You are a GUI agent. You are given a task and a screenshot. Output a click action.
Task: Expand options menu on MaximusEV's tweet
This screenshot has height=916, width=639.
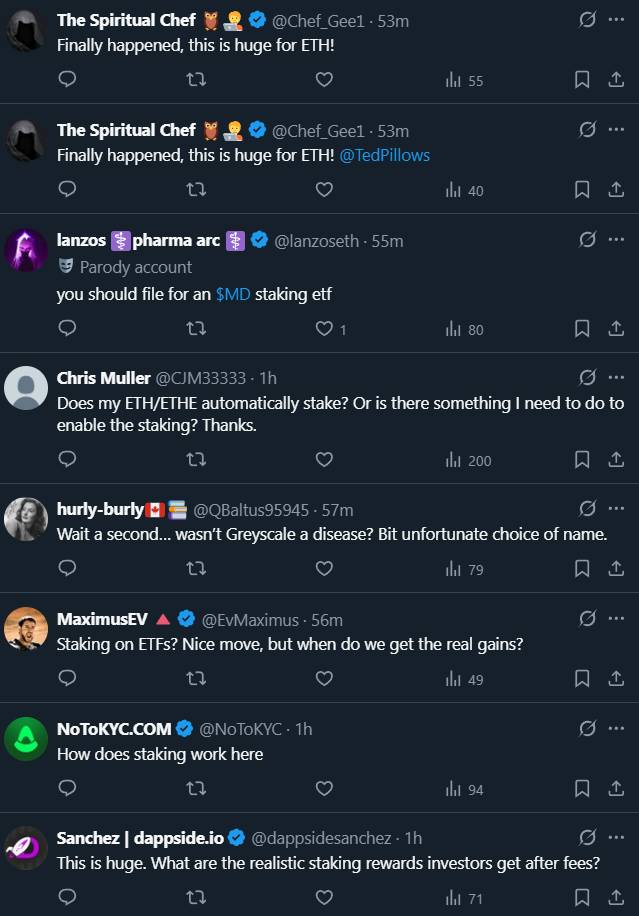tap(616, 618)
